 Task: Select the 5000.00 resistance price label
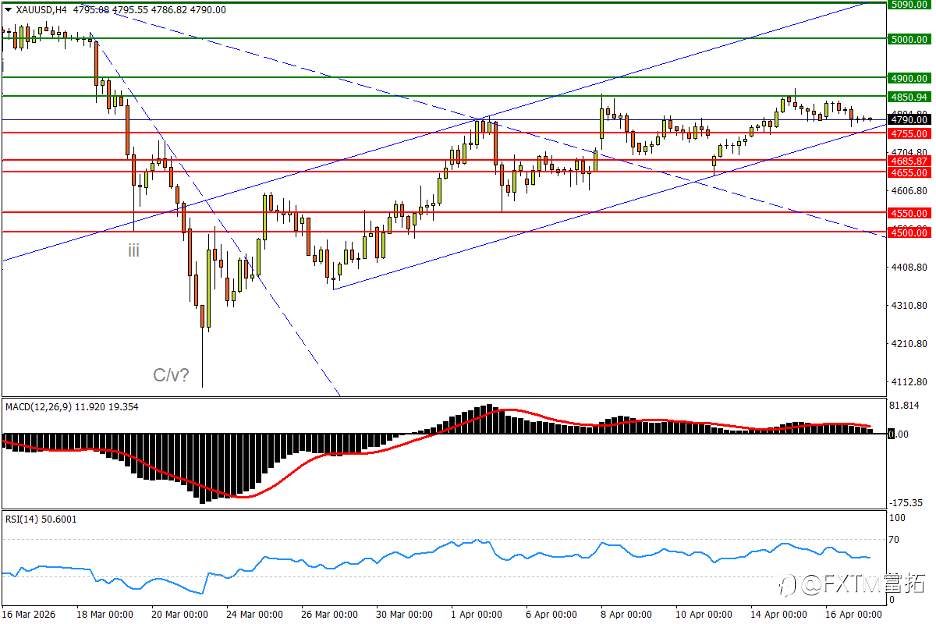click(909, 39)
